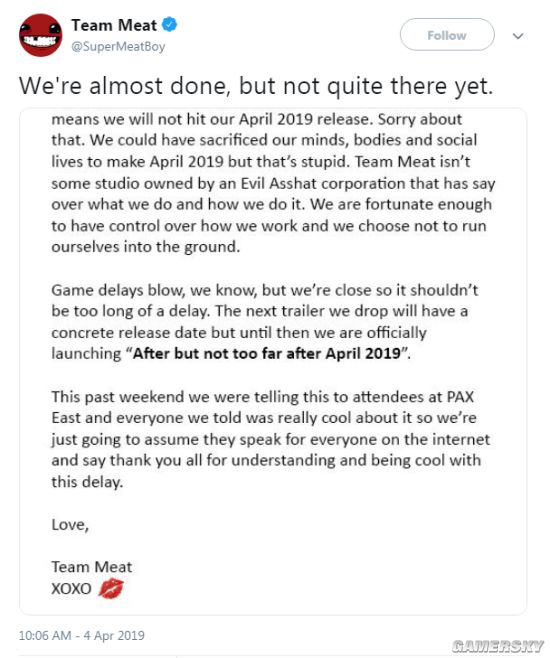Click the "Love," sign-off line

[x=70, y=525]
